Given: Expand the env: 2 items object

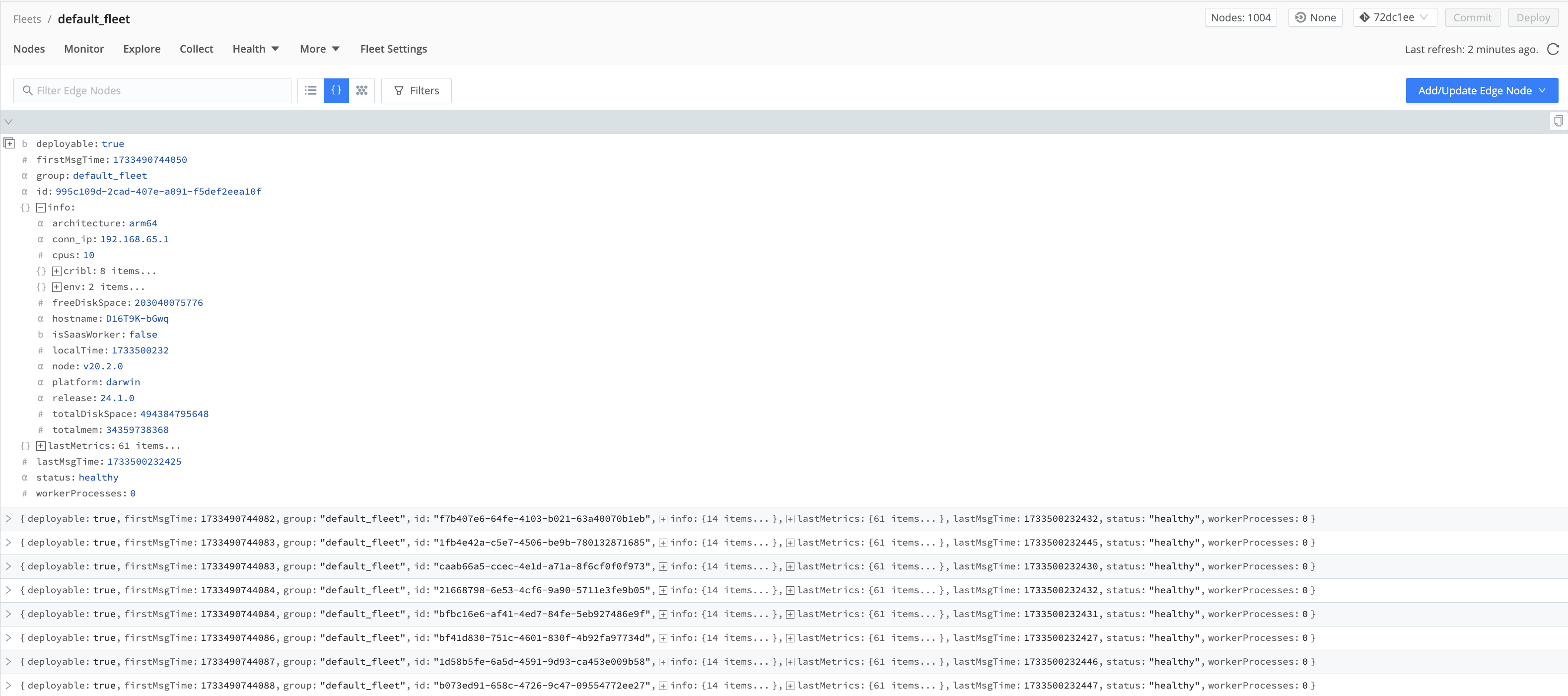Looking at the screenshot, I should coord(56,286).
